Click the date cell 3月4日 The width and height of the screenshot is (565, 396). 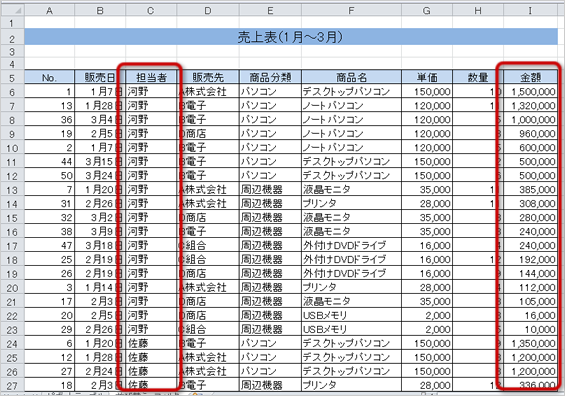[x=100, y=119]
